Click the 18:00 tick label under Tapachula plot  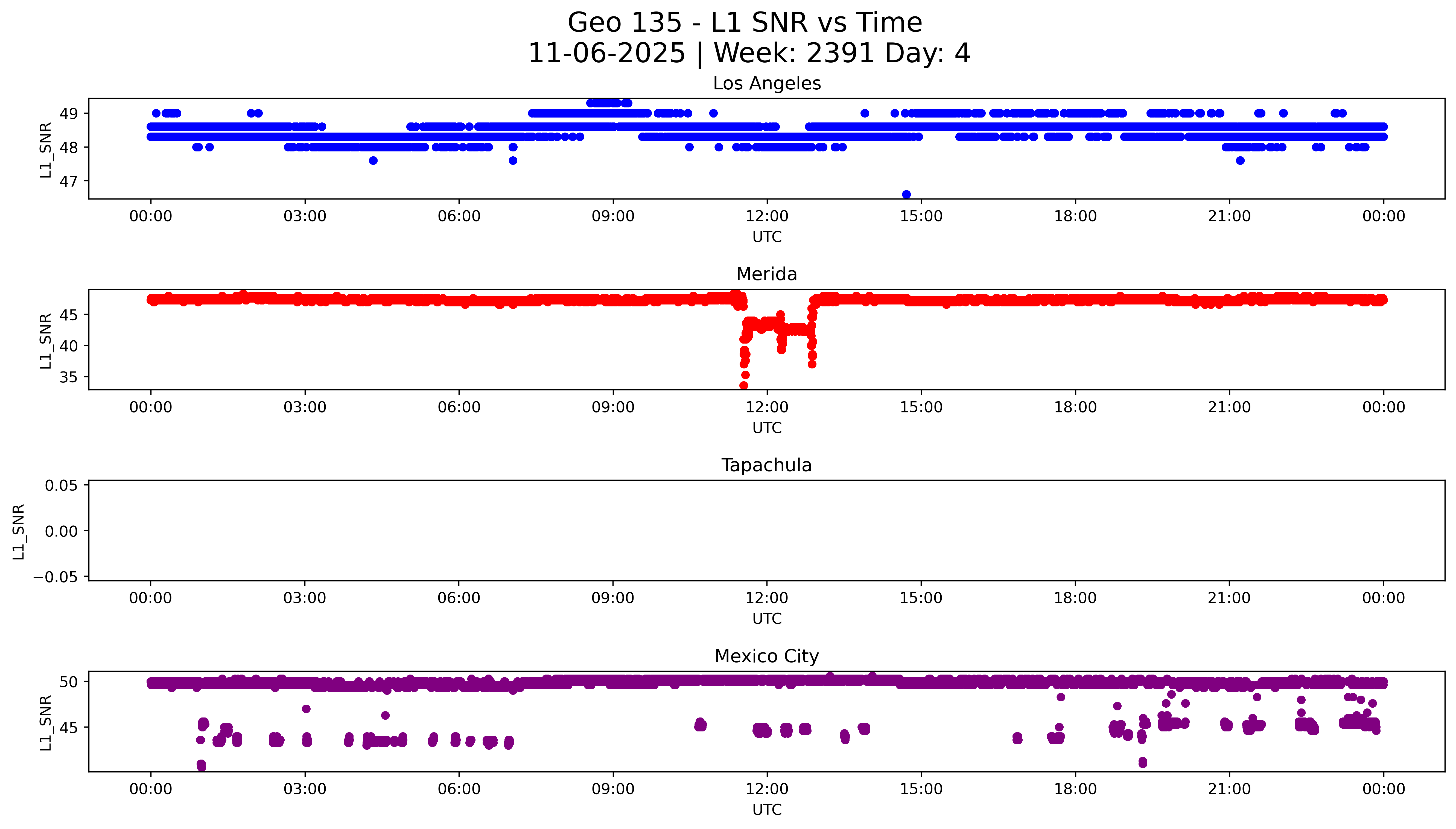1075,598
